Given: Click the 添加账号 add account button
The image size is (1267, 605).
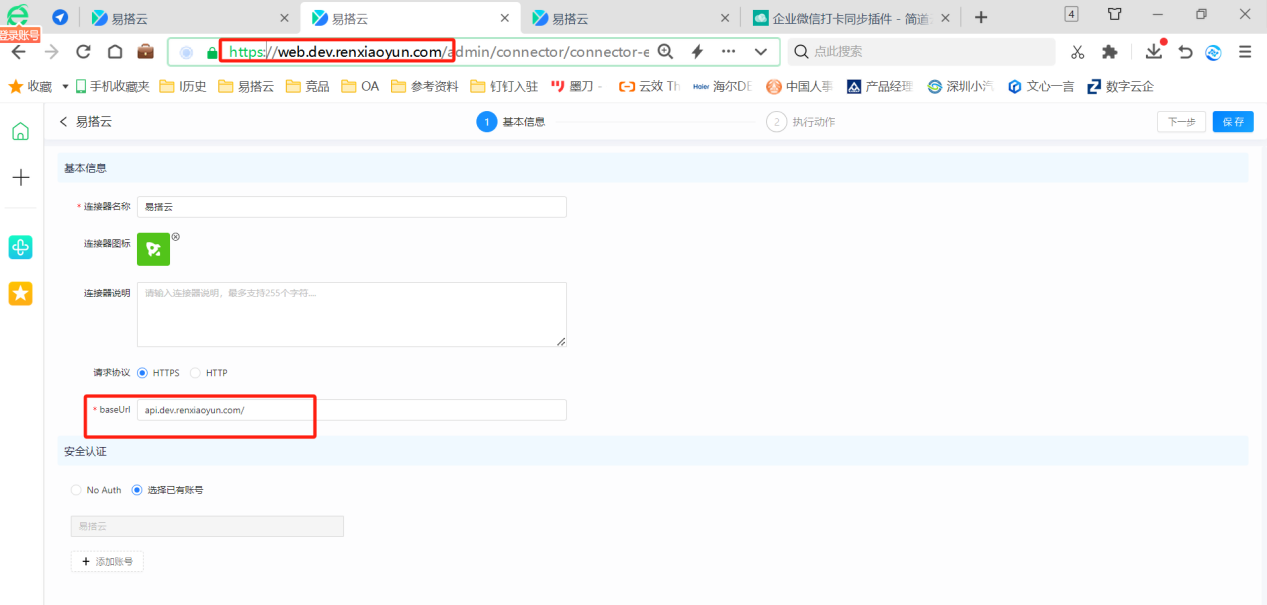Looking at the screenshot, I should point(107,562).
